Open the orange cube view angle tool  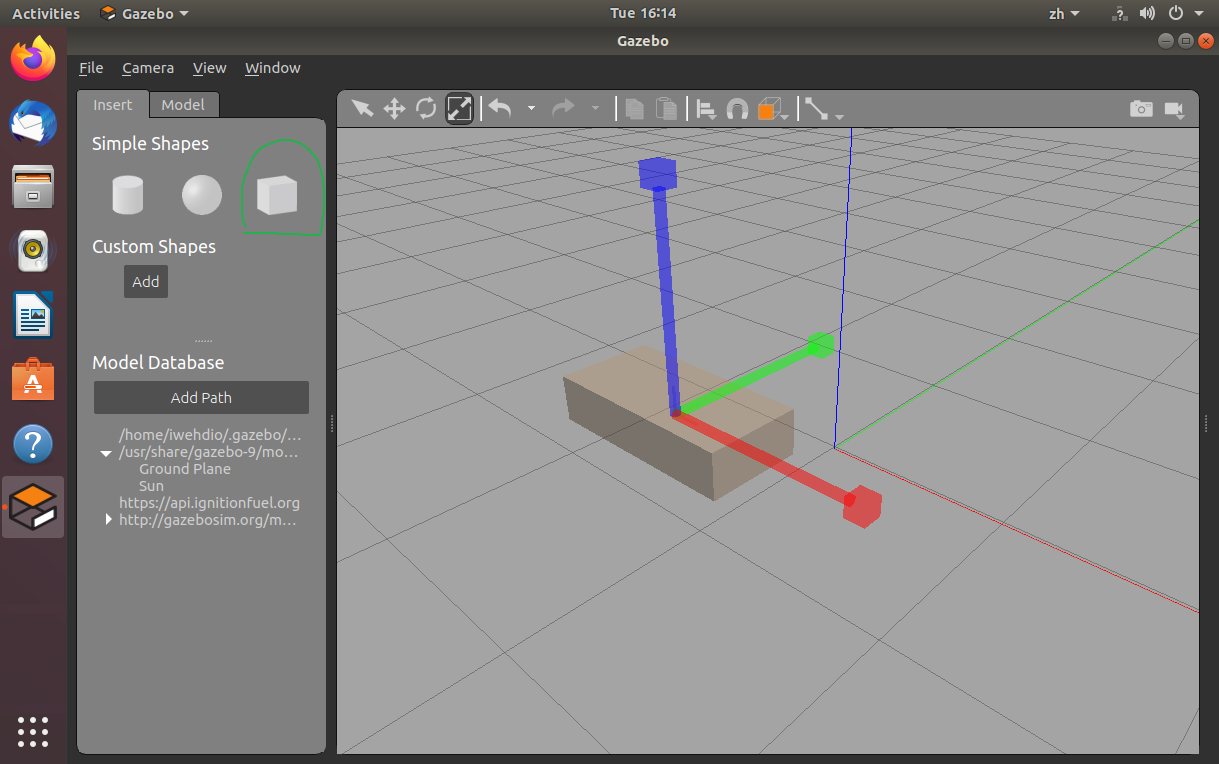pos(768,108)
